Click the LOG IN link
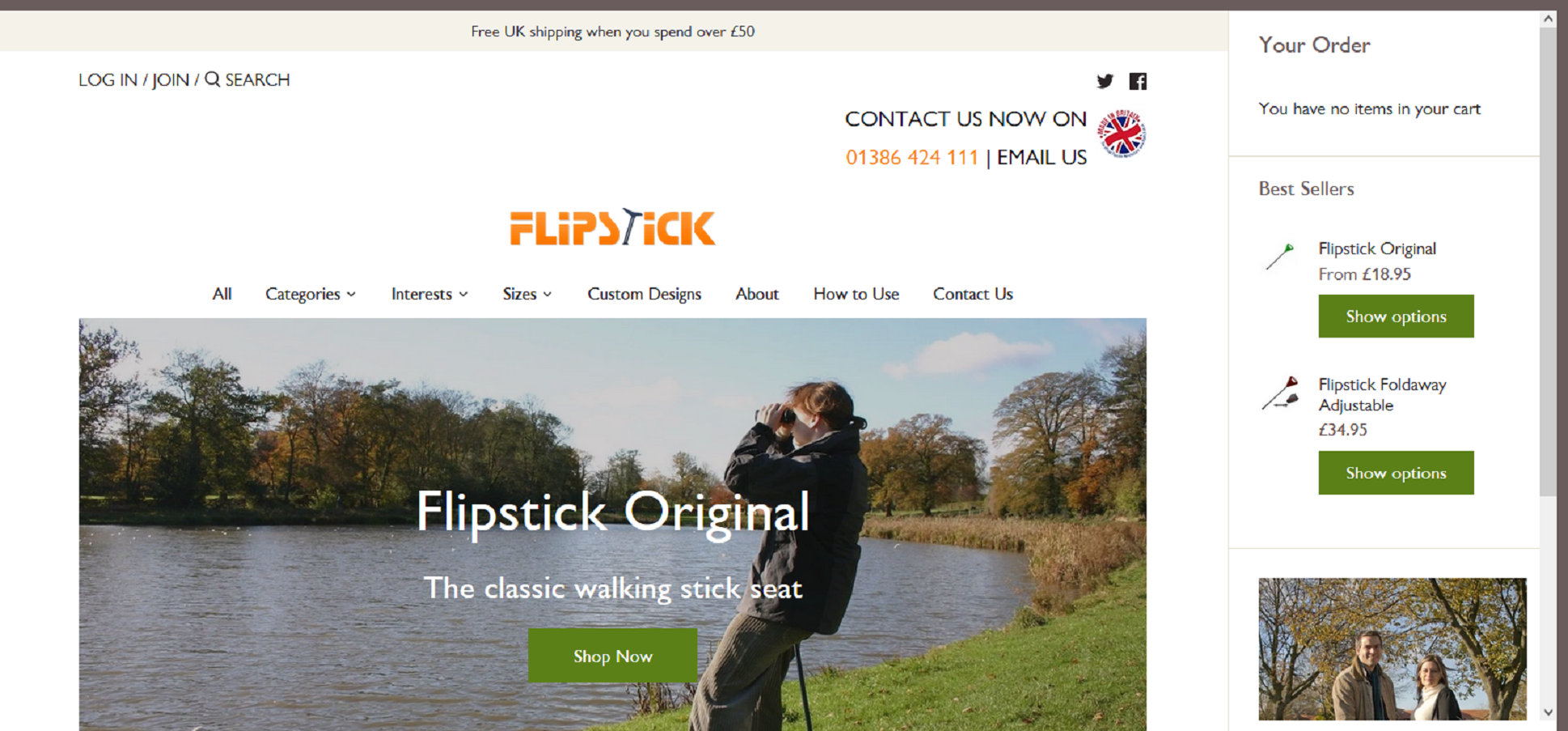 pos(108,79)
